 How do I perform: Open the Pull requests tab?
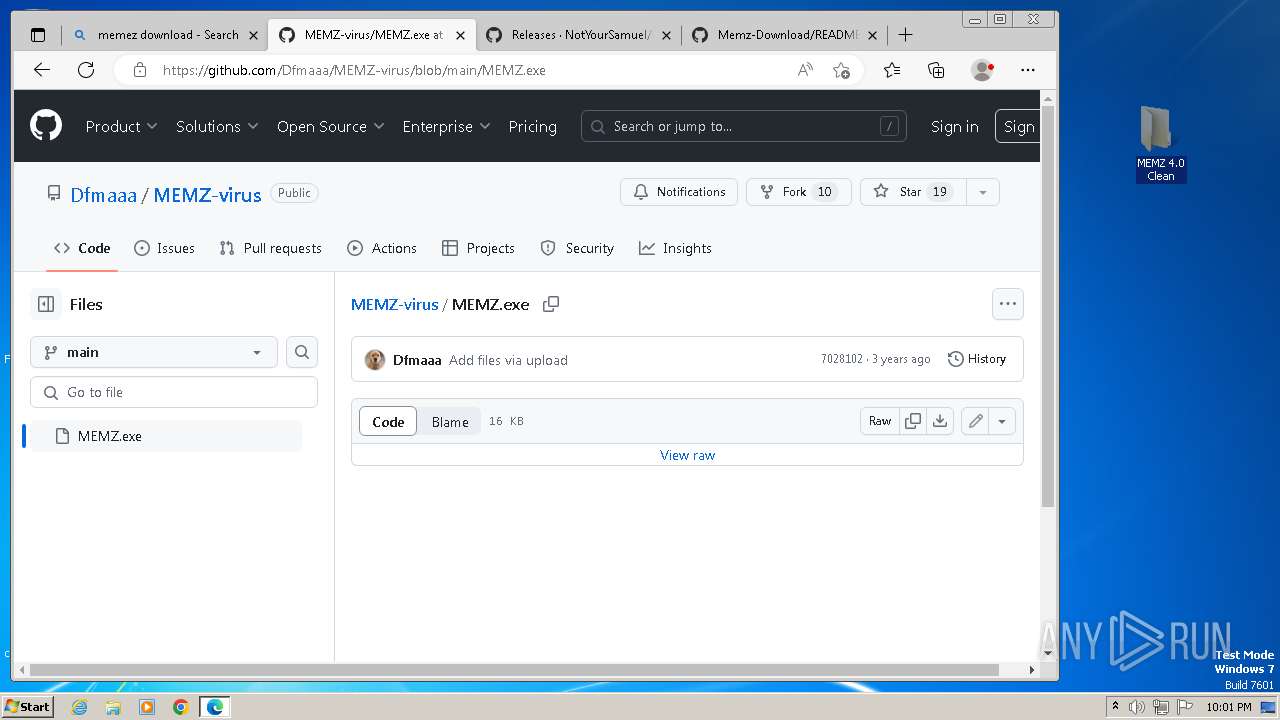[270, 248]
